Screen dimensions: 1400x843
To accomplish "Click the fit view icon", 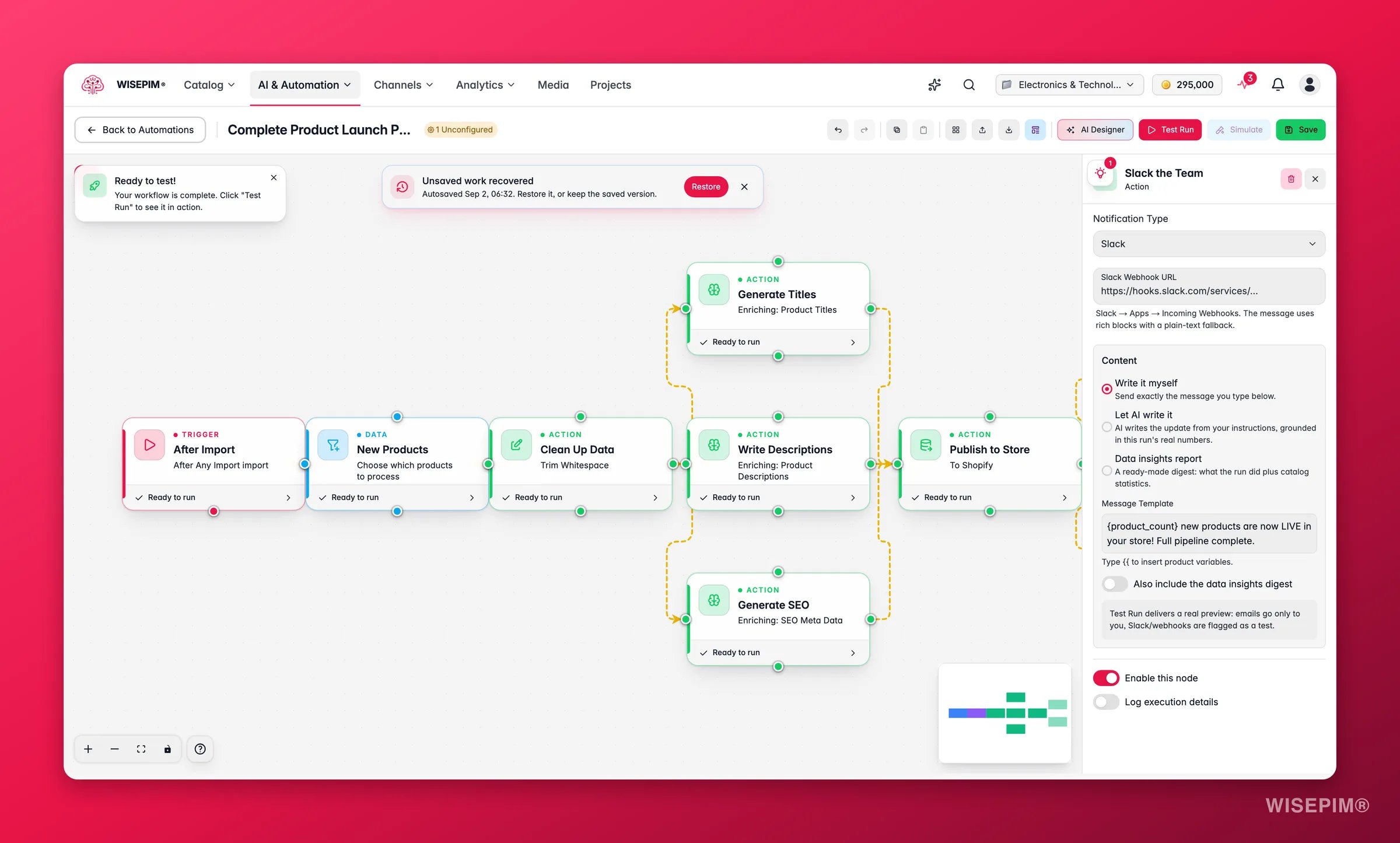I will 141,749.
